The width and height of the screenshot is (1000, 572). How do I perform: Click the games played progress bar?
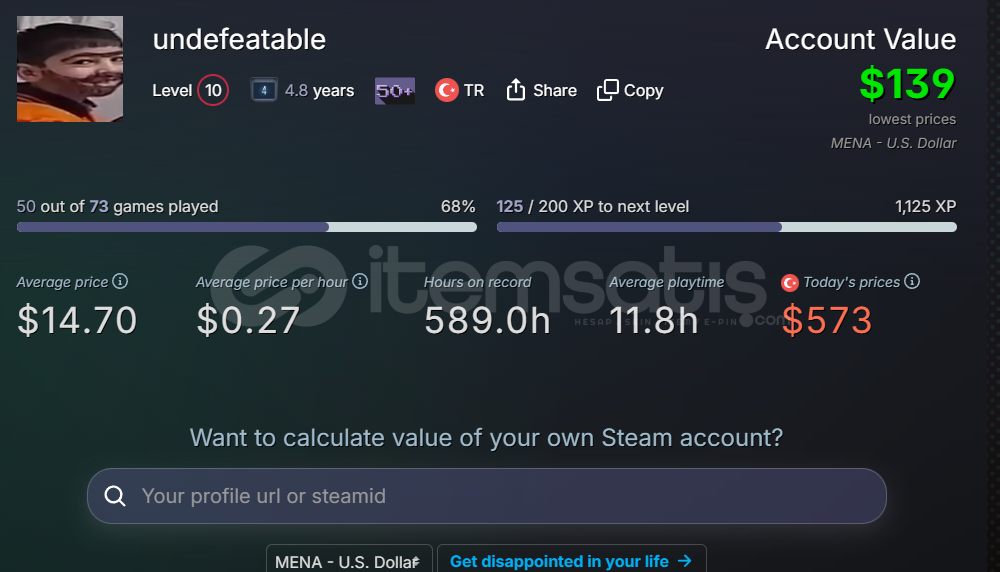[x=246, y=227]
